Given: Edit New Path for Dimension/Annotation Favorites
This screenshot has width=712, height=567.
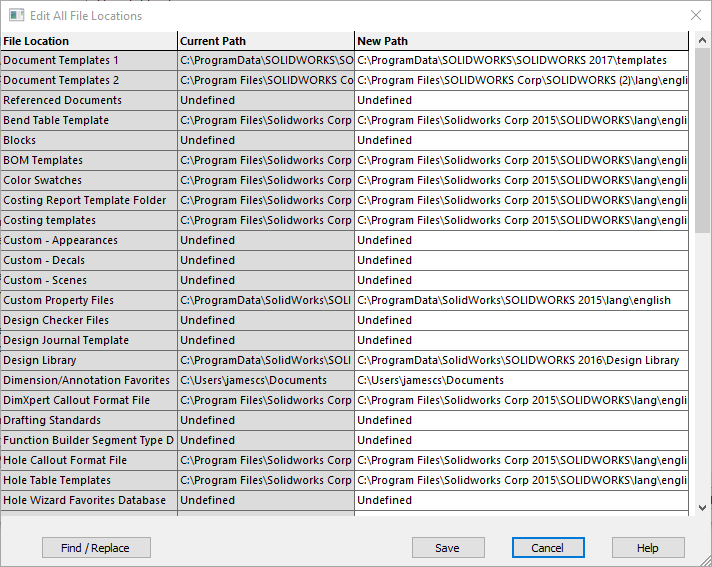Looking at the screenshot, I should click(521, 380).
